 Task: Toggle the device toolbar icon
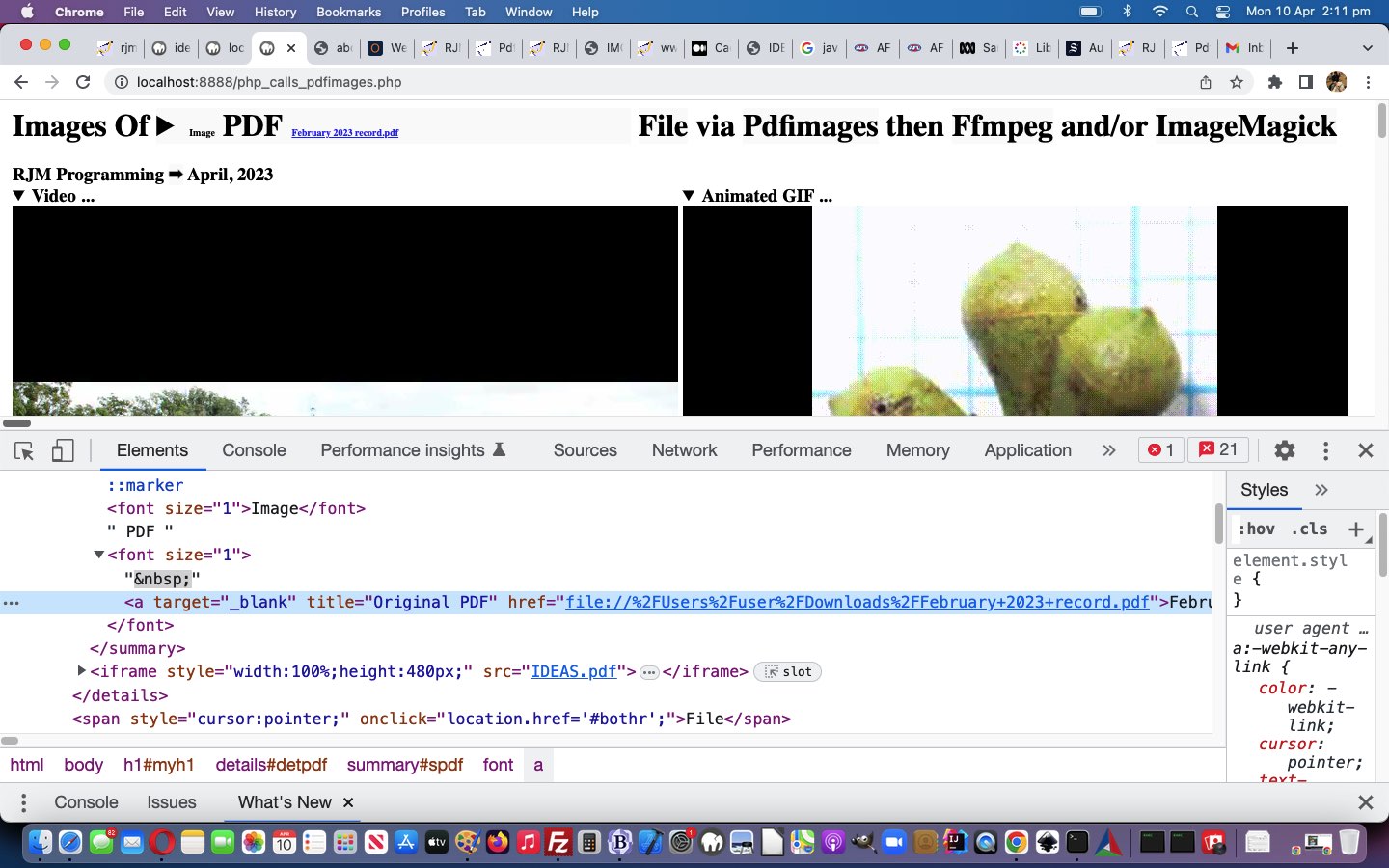(63, 450)
